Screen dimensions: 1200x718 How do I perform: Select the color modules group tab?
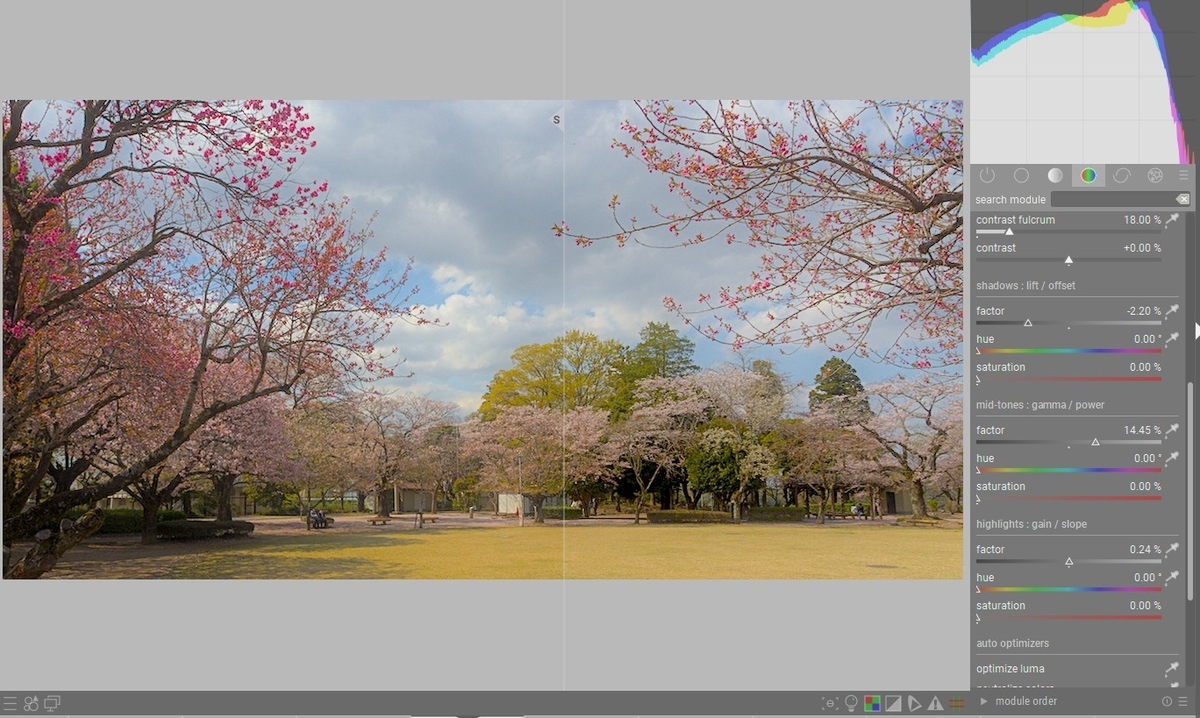(1088, 175)
